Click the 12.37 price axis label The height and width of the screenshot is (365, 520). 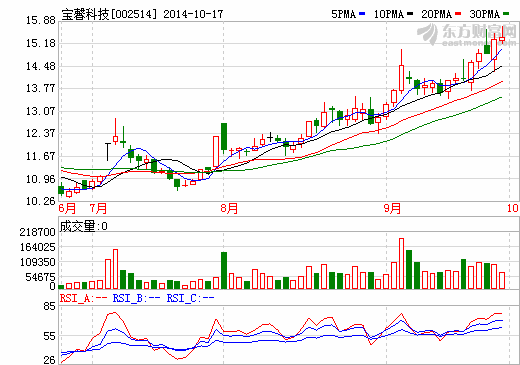click(41, 133)
